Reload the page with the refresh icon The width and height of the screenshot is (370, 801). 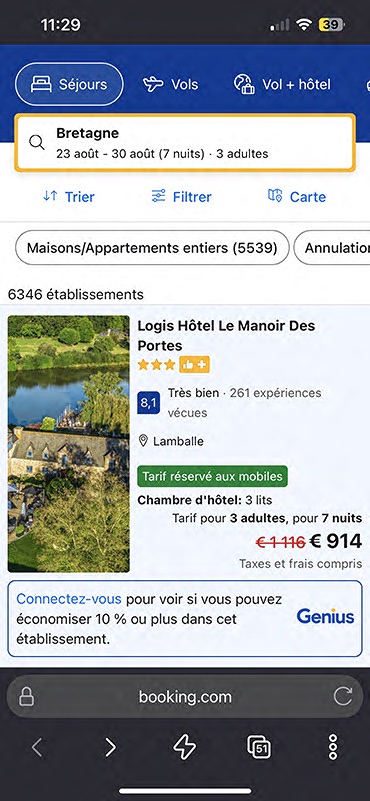(x=342, y=697)
